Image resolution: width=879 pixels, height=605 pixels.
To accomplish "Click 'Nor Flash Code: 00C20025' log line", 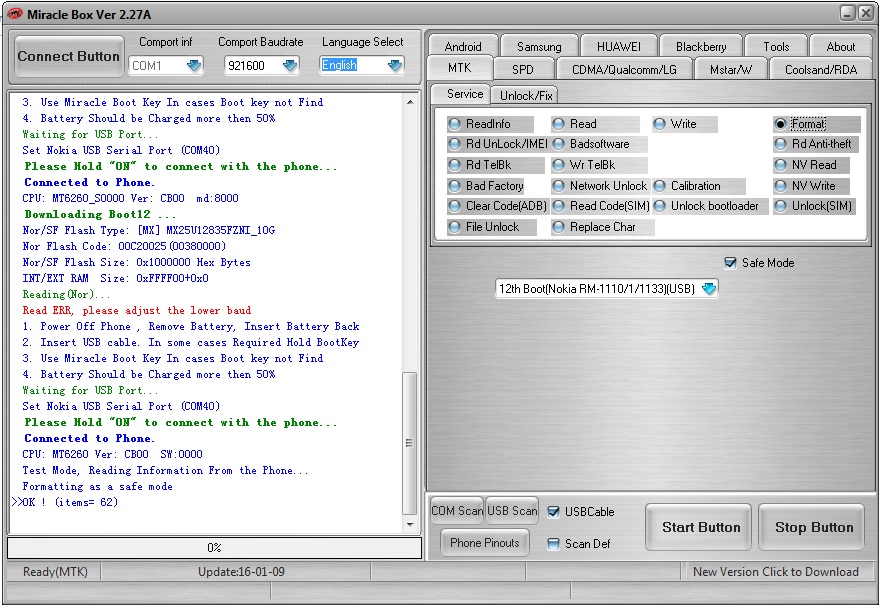I will click(124, 246).
